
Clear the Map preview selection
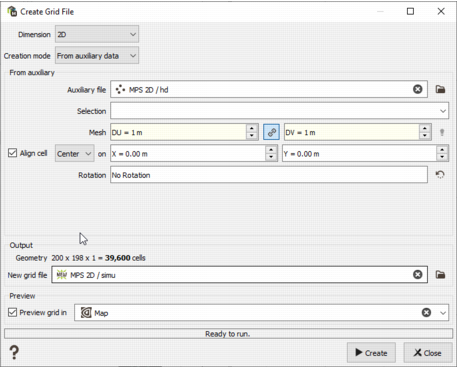(426, 313)
